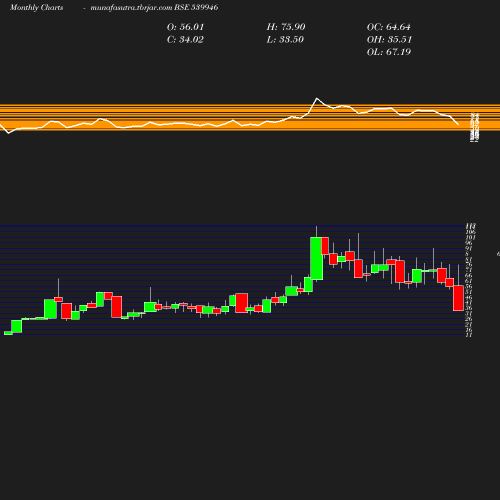Click the "OC: 64.64" reading

(389, 27)
